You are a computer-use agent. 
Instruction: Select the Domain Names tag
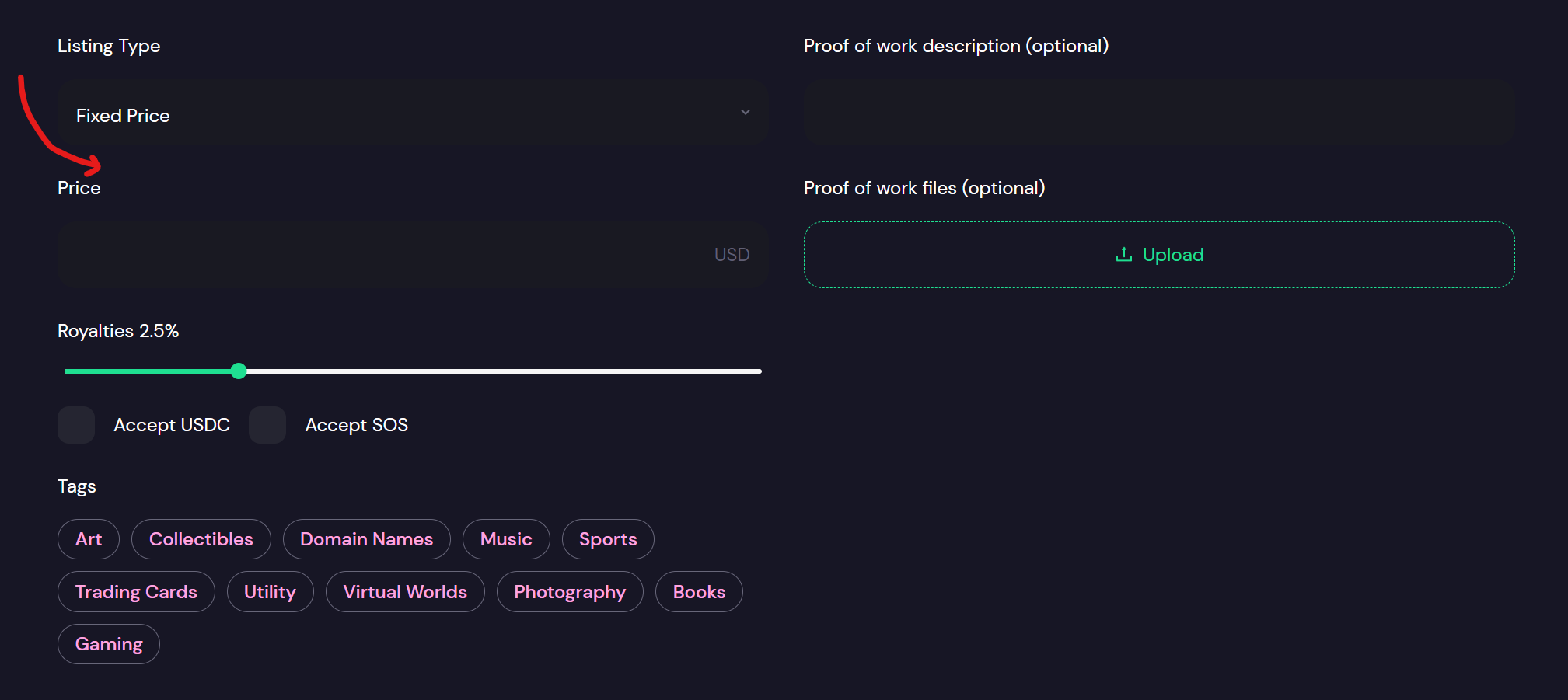(x=366, y=538)
